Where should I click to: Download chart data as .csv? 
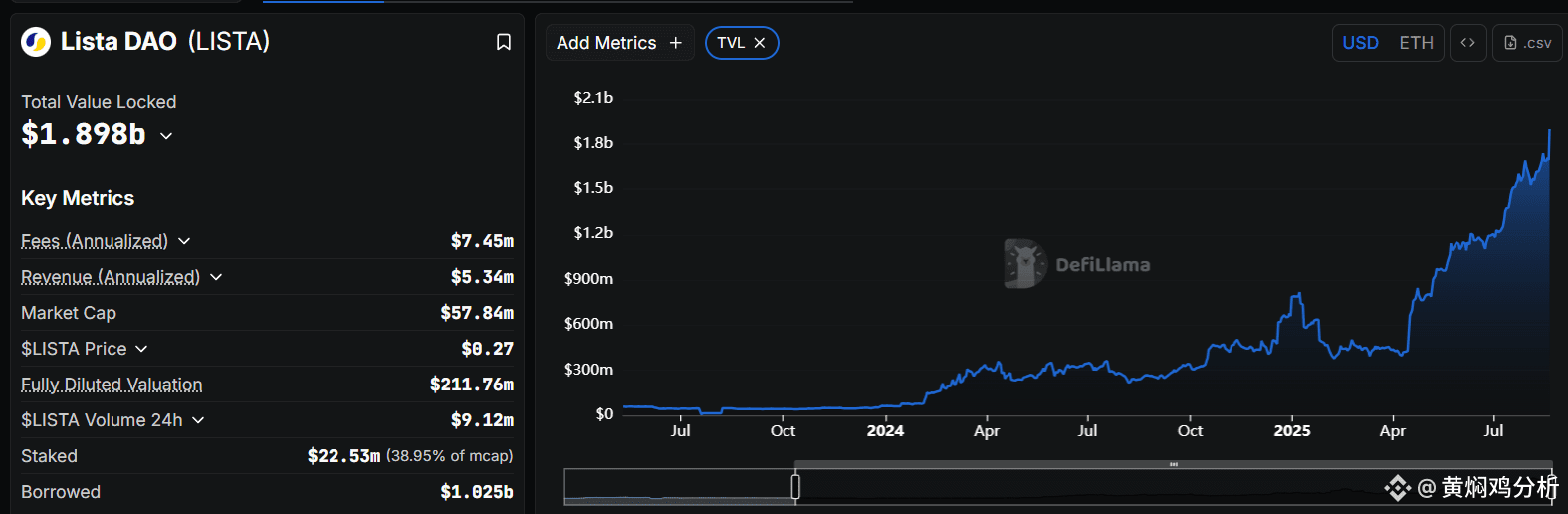pos(1527,43)
